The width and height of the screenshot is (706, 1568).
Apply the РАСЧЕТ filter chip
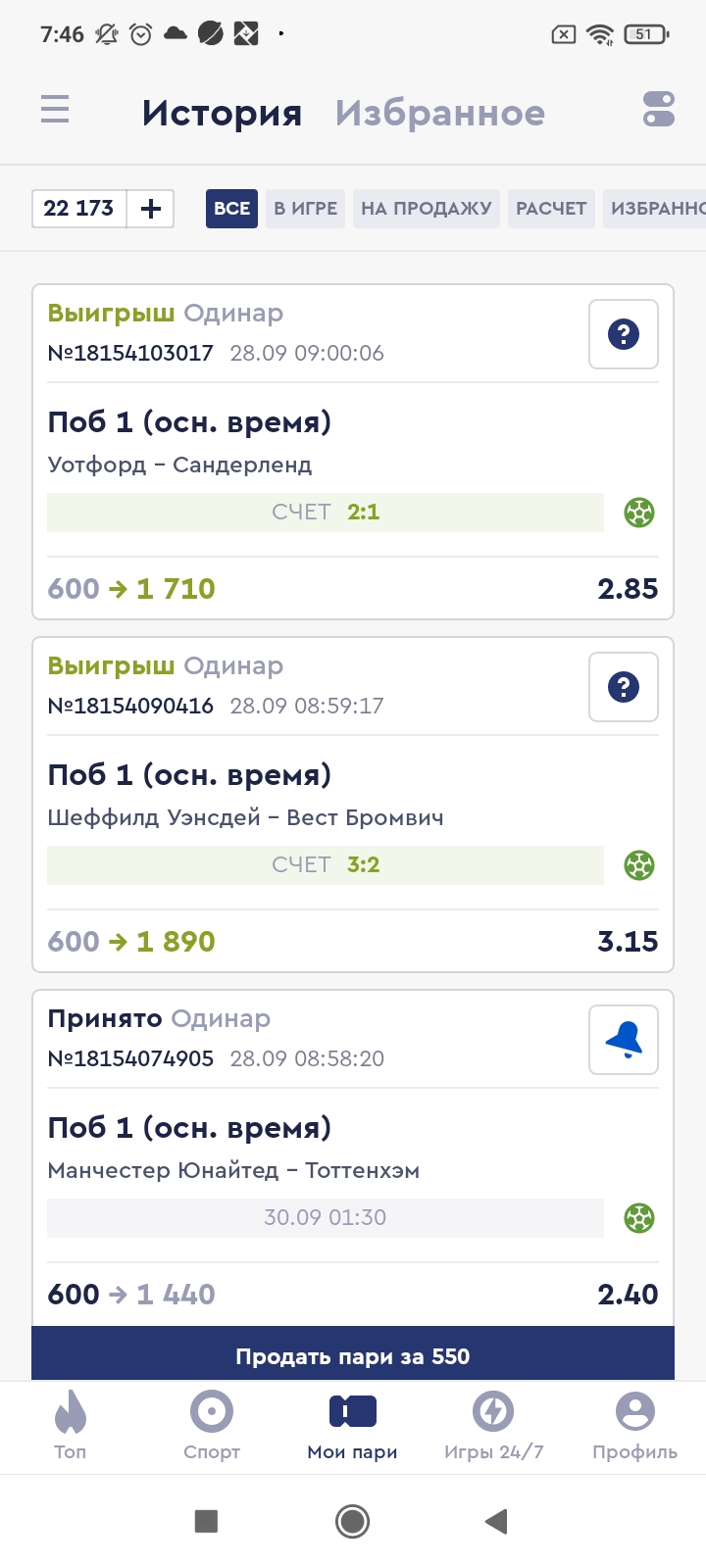(x=551, y=209)
